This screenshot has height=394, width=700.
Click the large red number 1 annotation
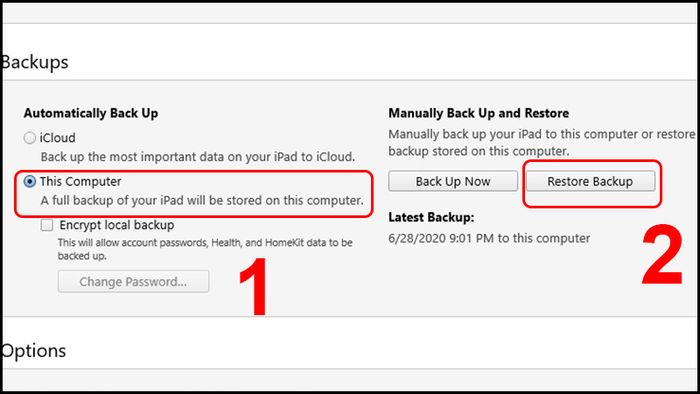coord(254,287)
